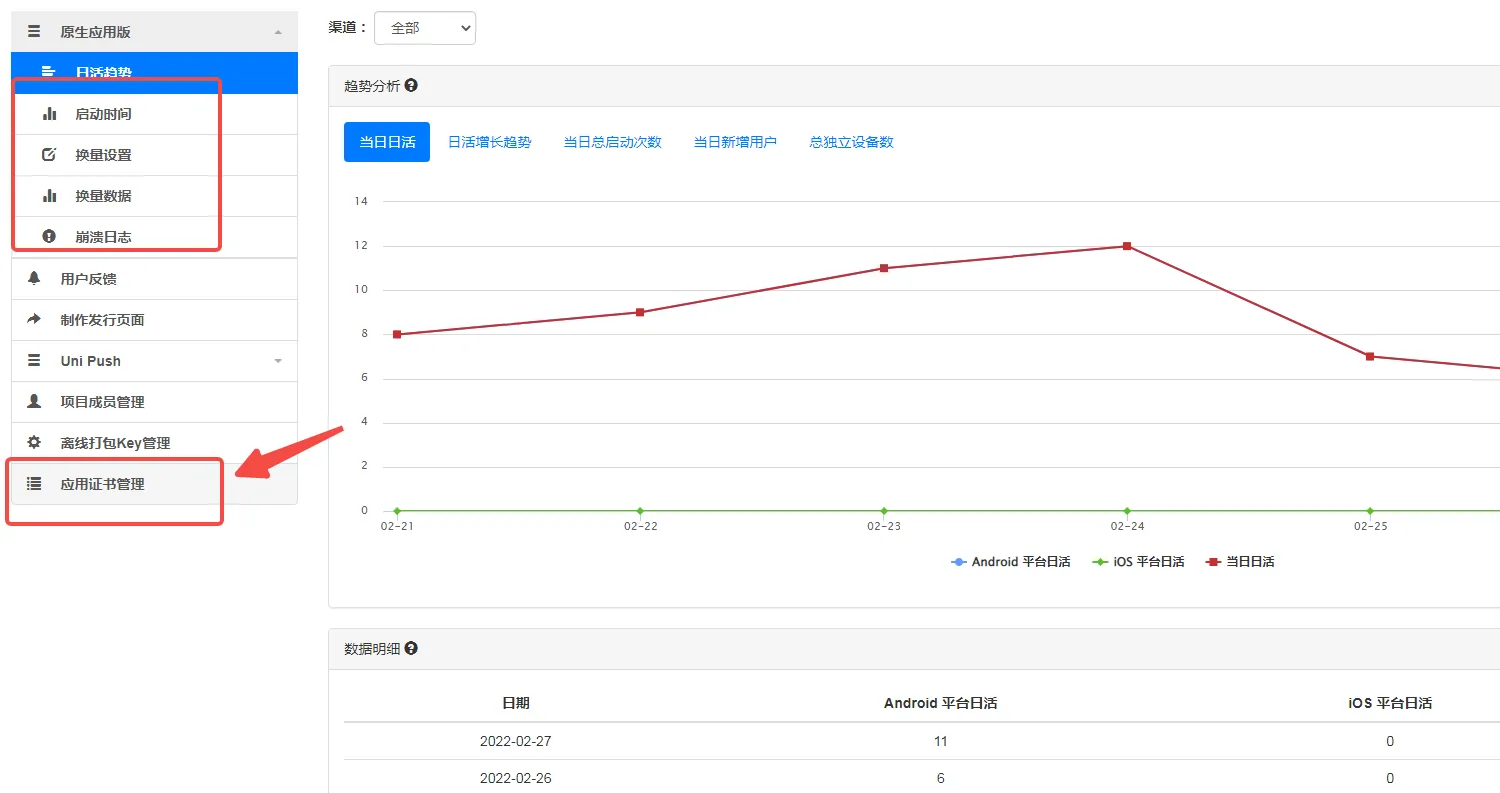Toggle iOS 平台日活 series in chart legend

coord(1138,562)
